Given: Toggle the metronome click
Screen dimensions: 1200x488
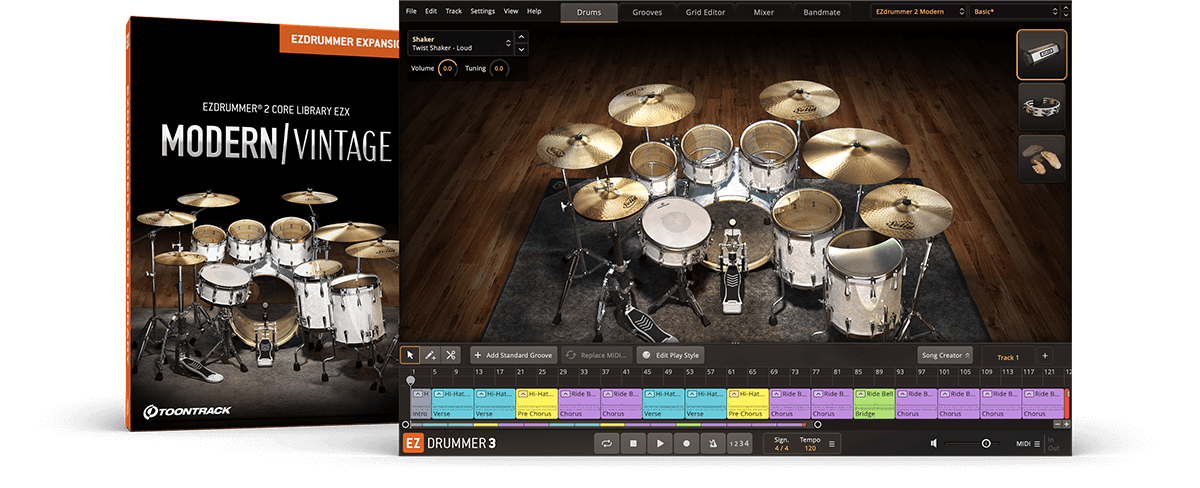Looking at the screenshot, I should (x=710, y=443).
